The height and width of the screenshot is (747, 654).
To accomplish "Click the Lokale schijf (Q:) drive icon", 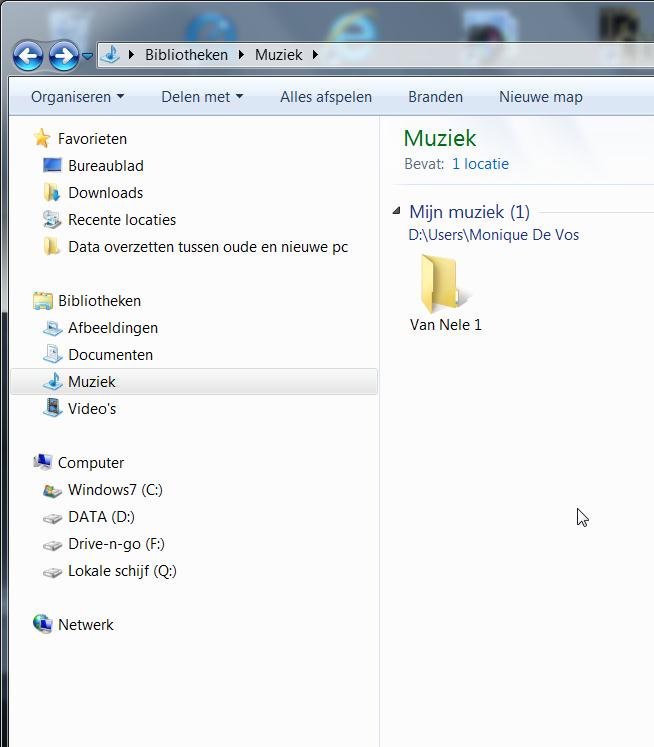I will pos(52,572).
